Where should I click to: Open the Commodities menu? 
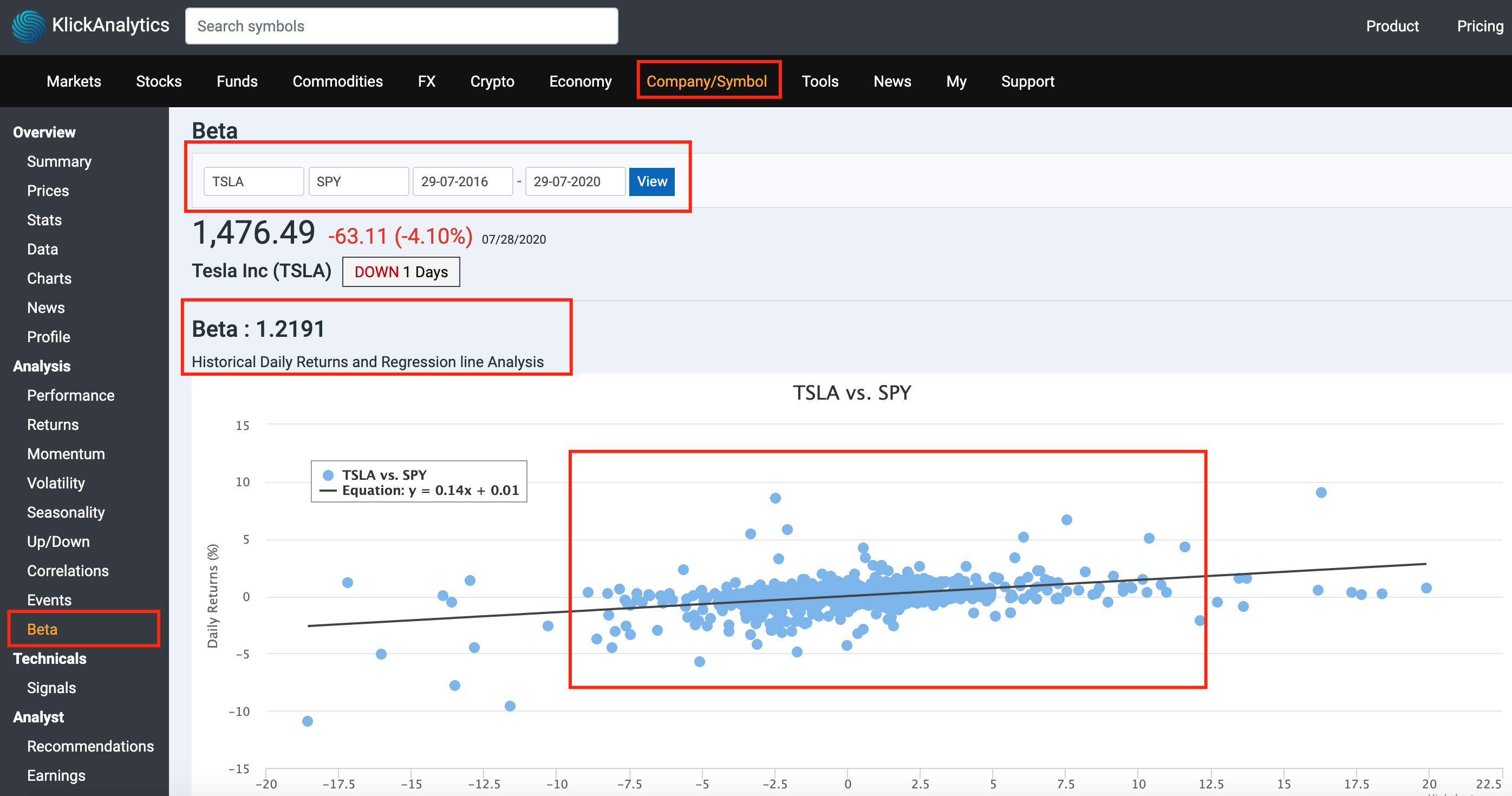337,81
